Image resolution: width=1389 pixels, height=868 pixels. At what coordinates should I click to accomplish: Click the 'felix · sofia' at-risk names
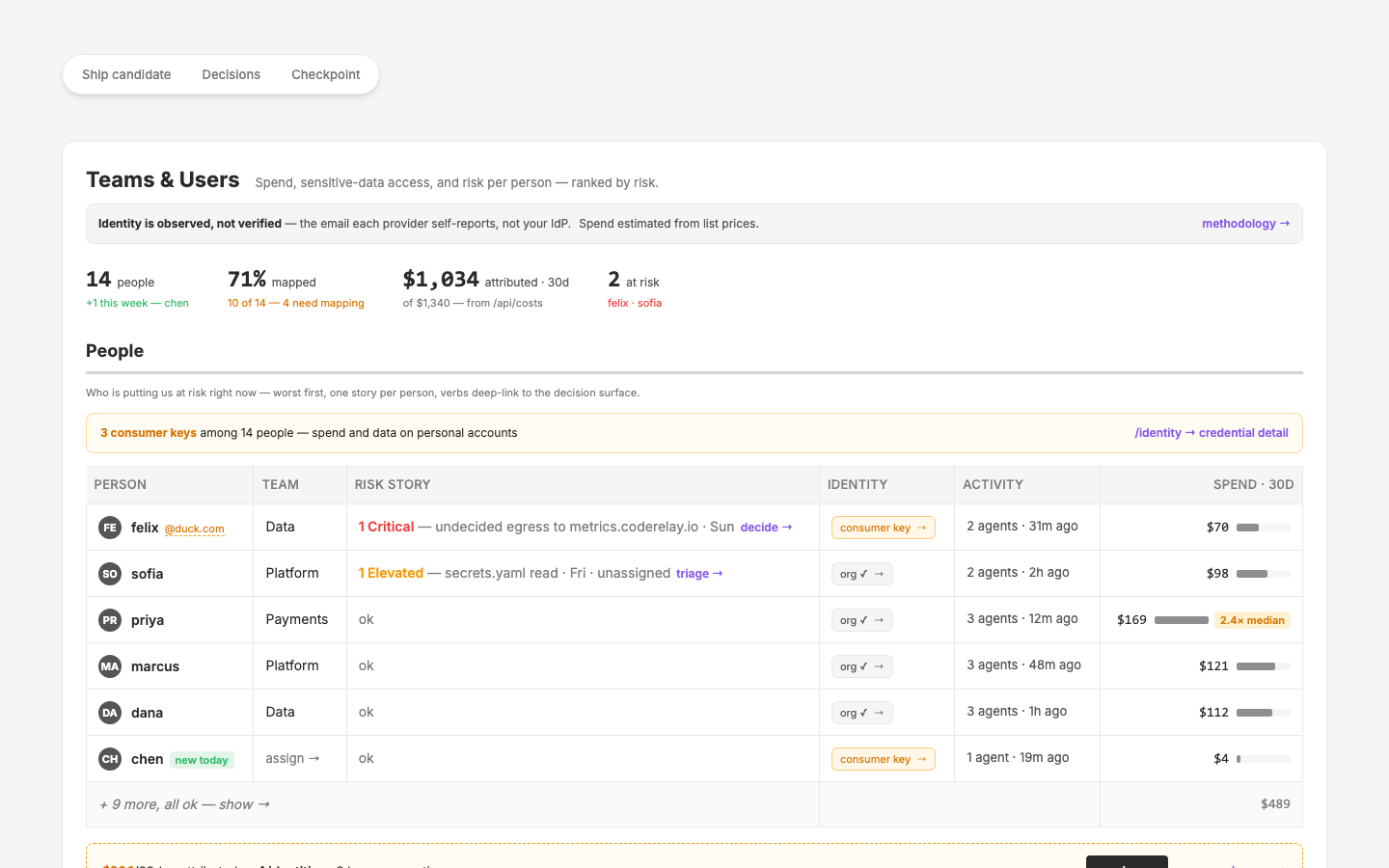pos(635,303)
